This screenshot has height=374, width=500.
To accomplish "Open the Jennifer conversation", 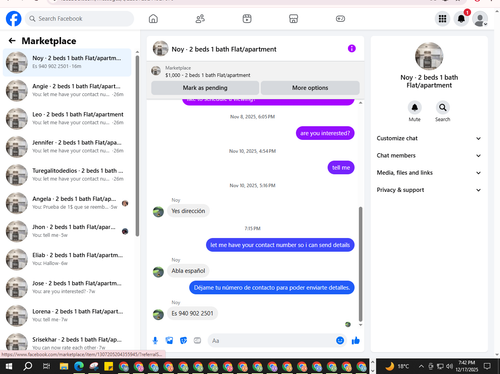I will (67, 147).
